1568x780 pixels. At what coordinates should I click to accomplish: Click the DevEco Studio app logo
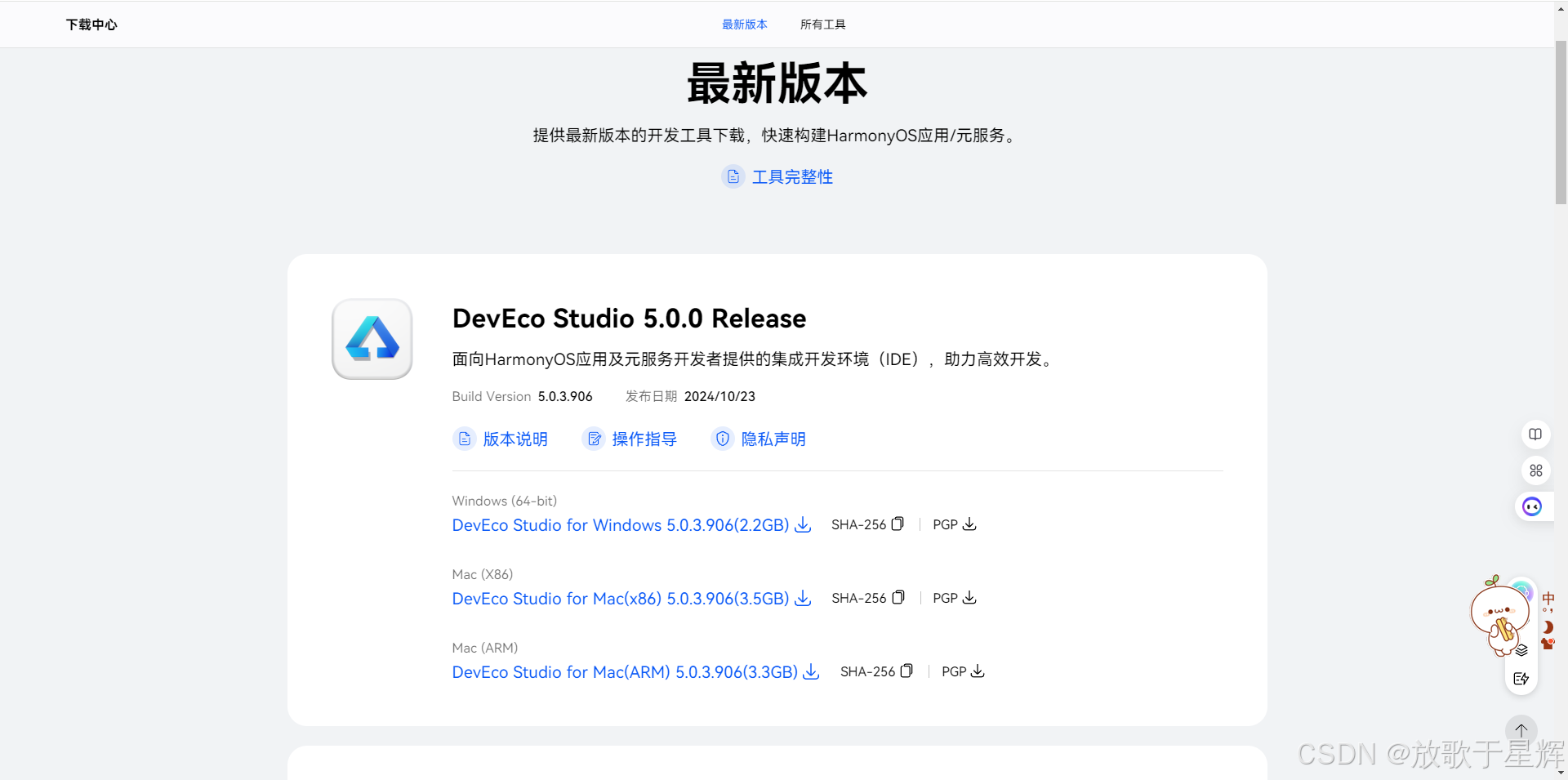click(372, 339)
